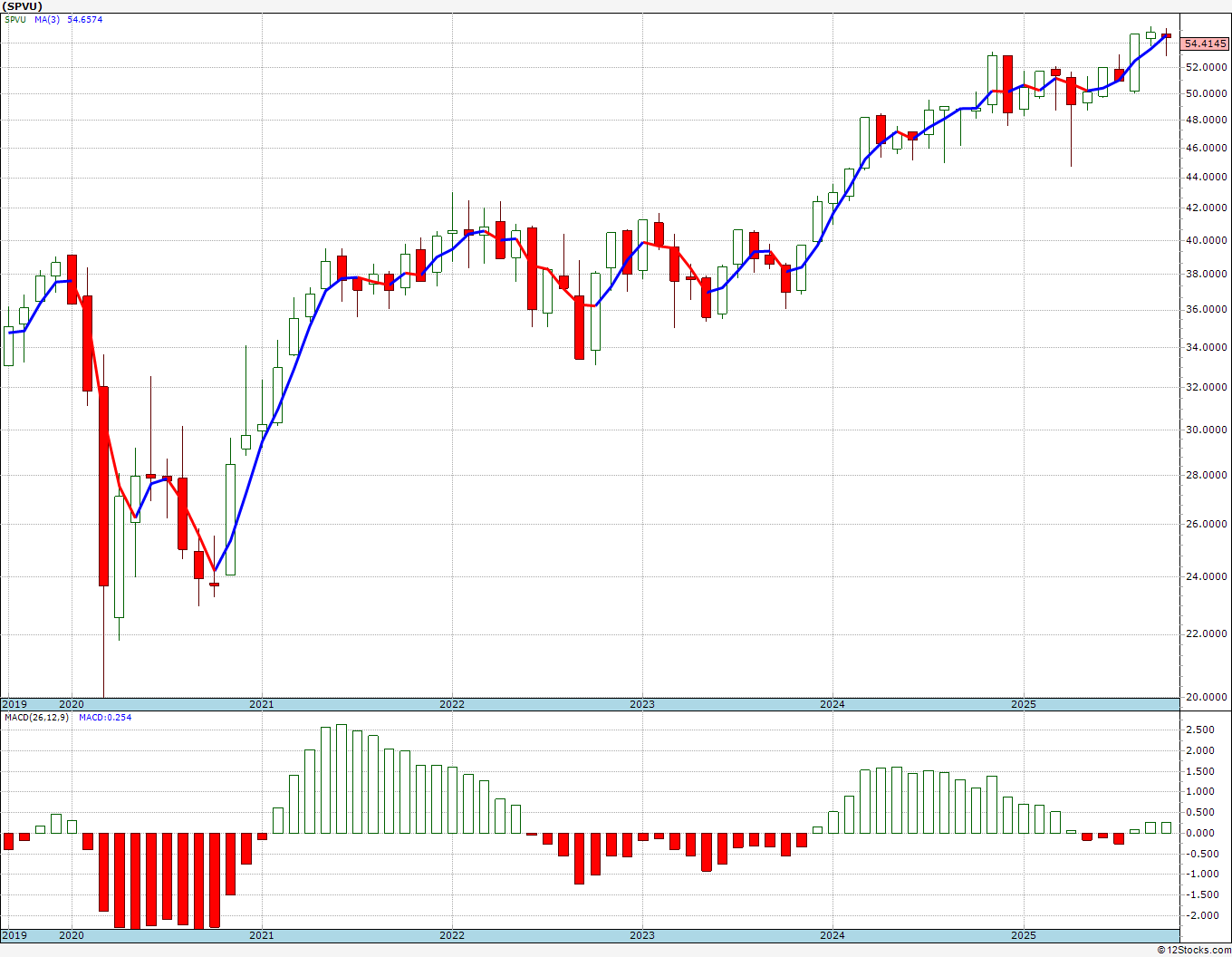Click the (SPVU) chart title

point(22,6)
